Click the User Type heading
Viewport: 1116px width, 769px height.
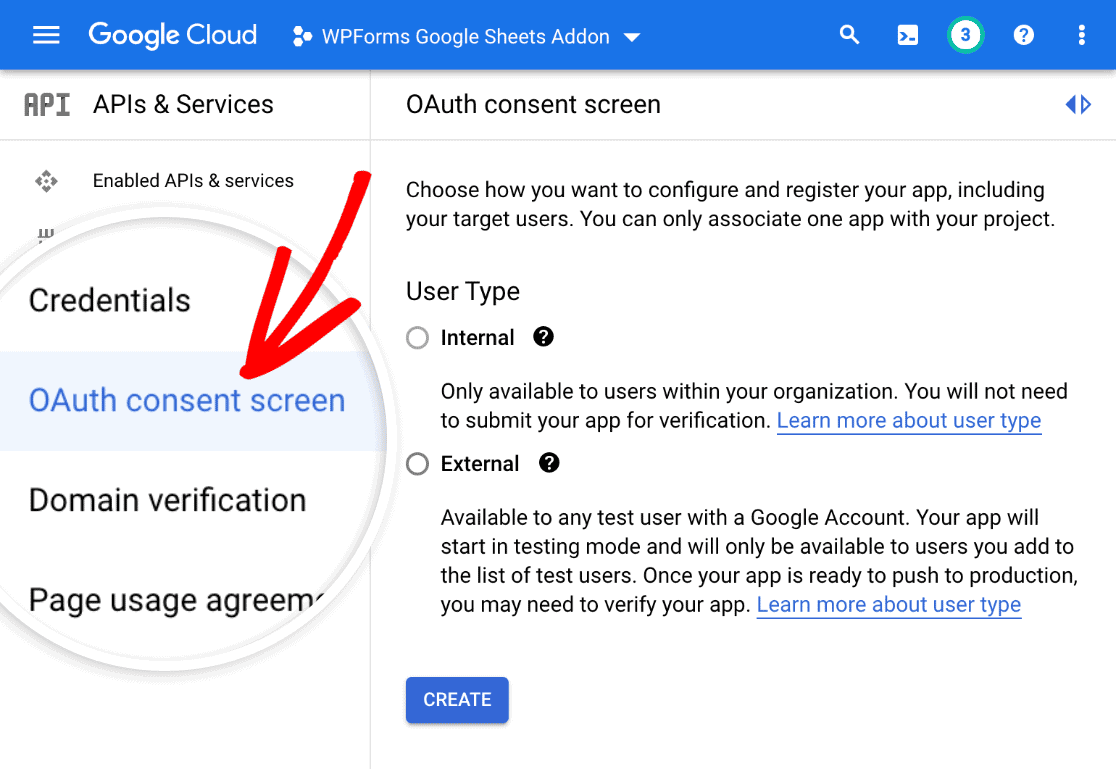(x=463, y=291)
